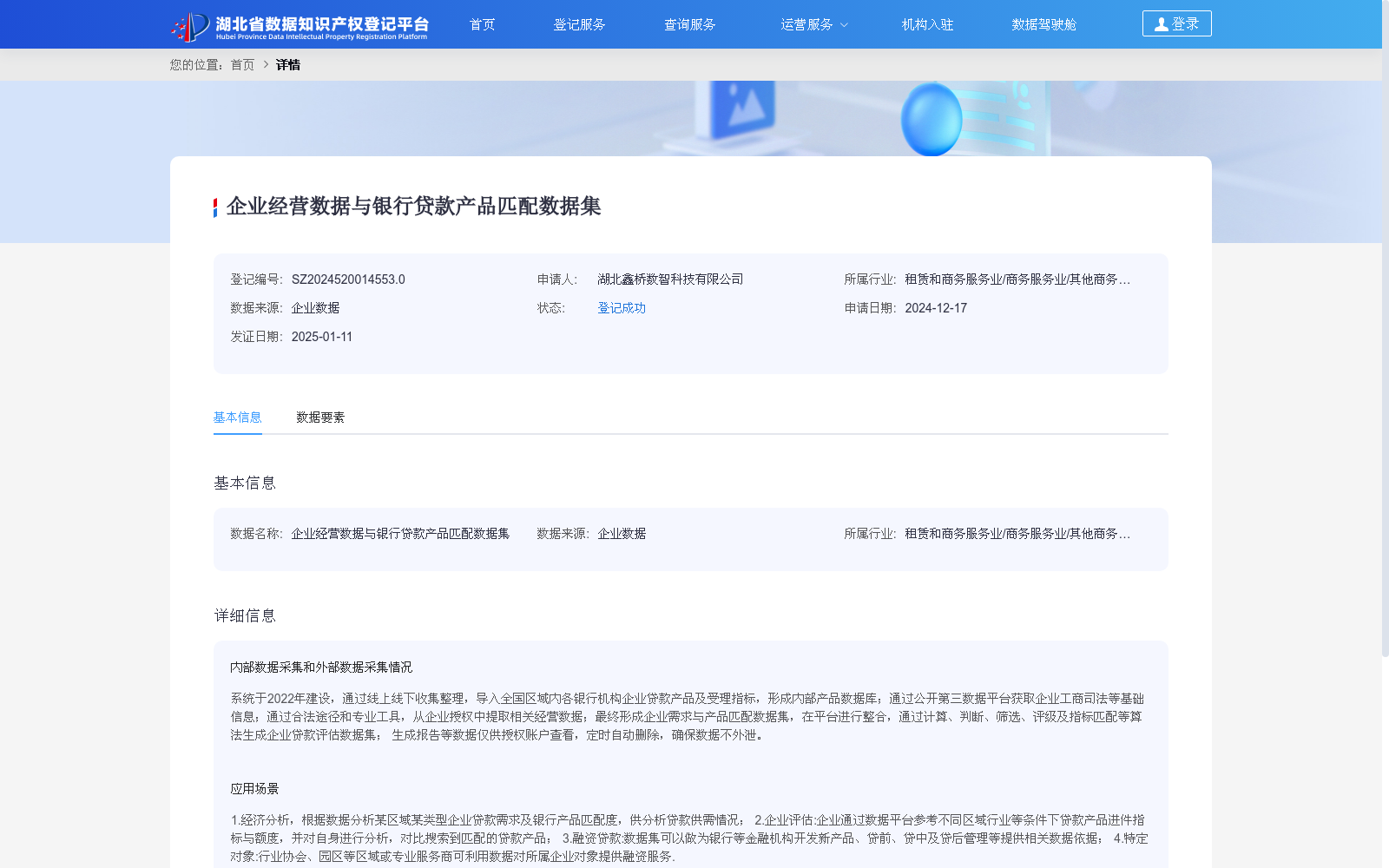Screen dimensions: 1389x868
Task: Click the 详细信息 section heading
Action: [x=245, y=616]
